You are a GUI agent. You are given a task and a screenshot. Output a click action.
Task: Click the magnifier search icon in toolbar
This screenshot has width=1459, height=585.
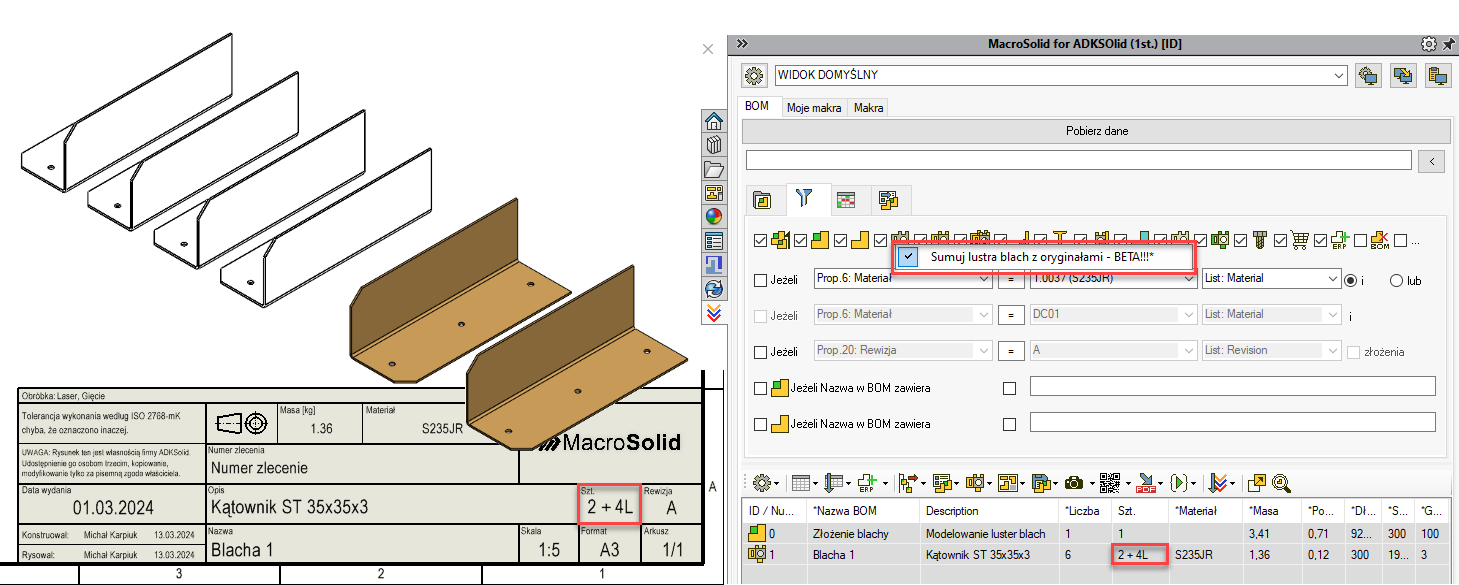(x=1281, y=483)
